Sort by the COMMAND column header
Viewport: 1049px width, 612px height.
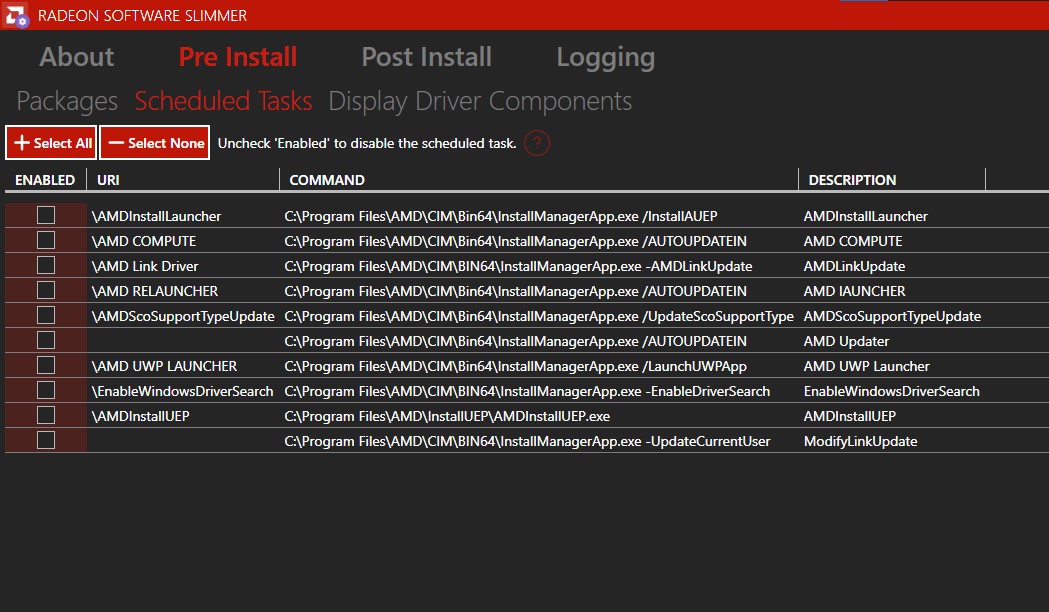(x=327, y=180)
